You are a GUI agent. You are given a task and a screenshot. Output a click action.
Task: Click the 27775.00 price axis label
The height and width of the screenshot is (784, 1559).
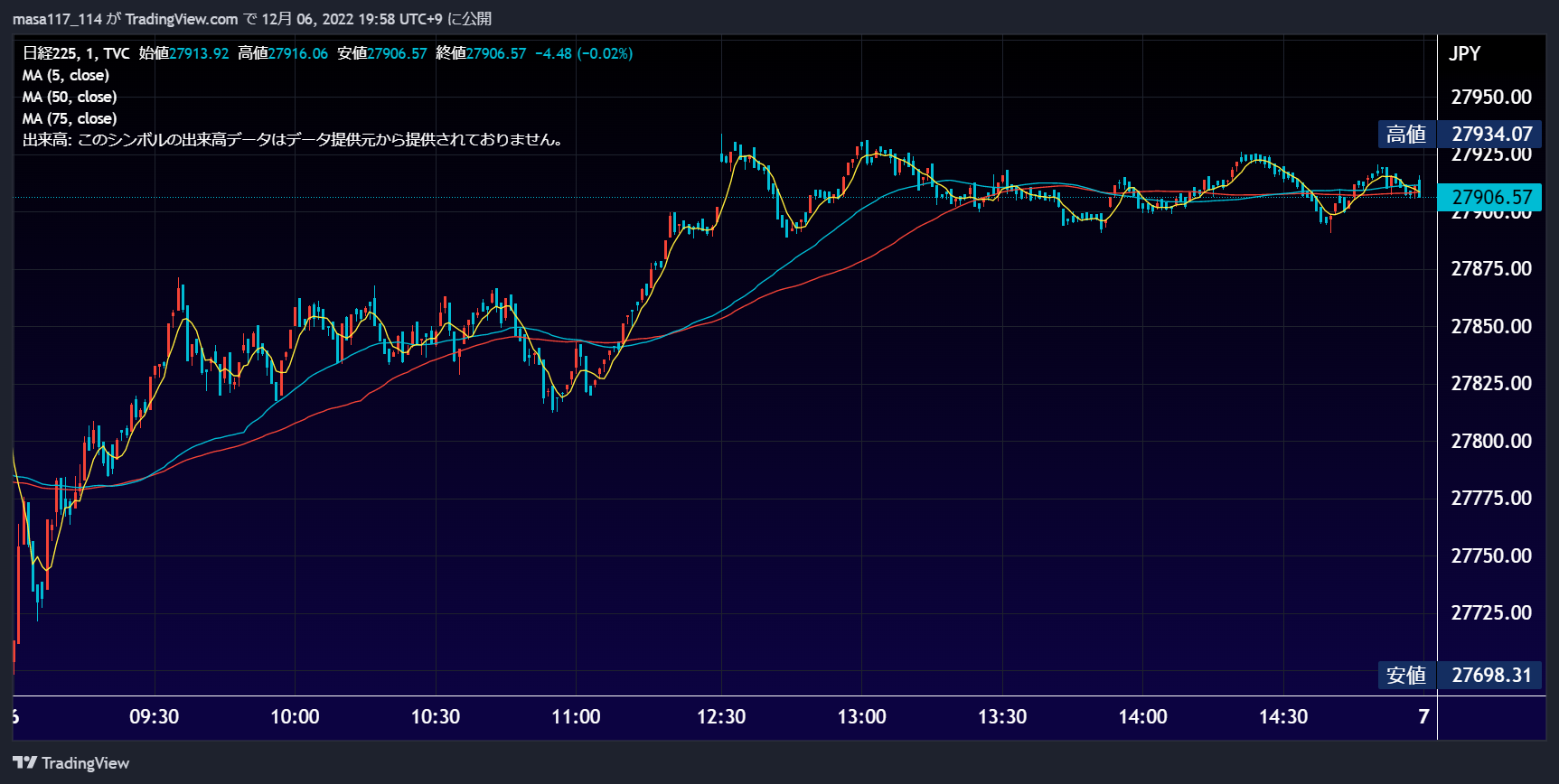pyautogui.click(x=1491, y=498)
